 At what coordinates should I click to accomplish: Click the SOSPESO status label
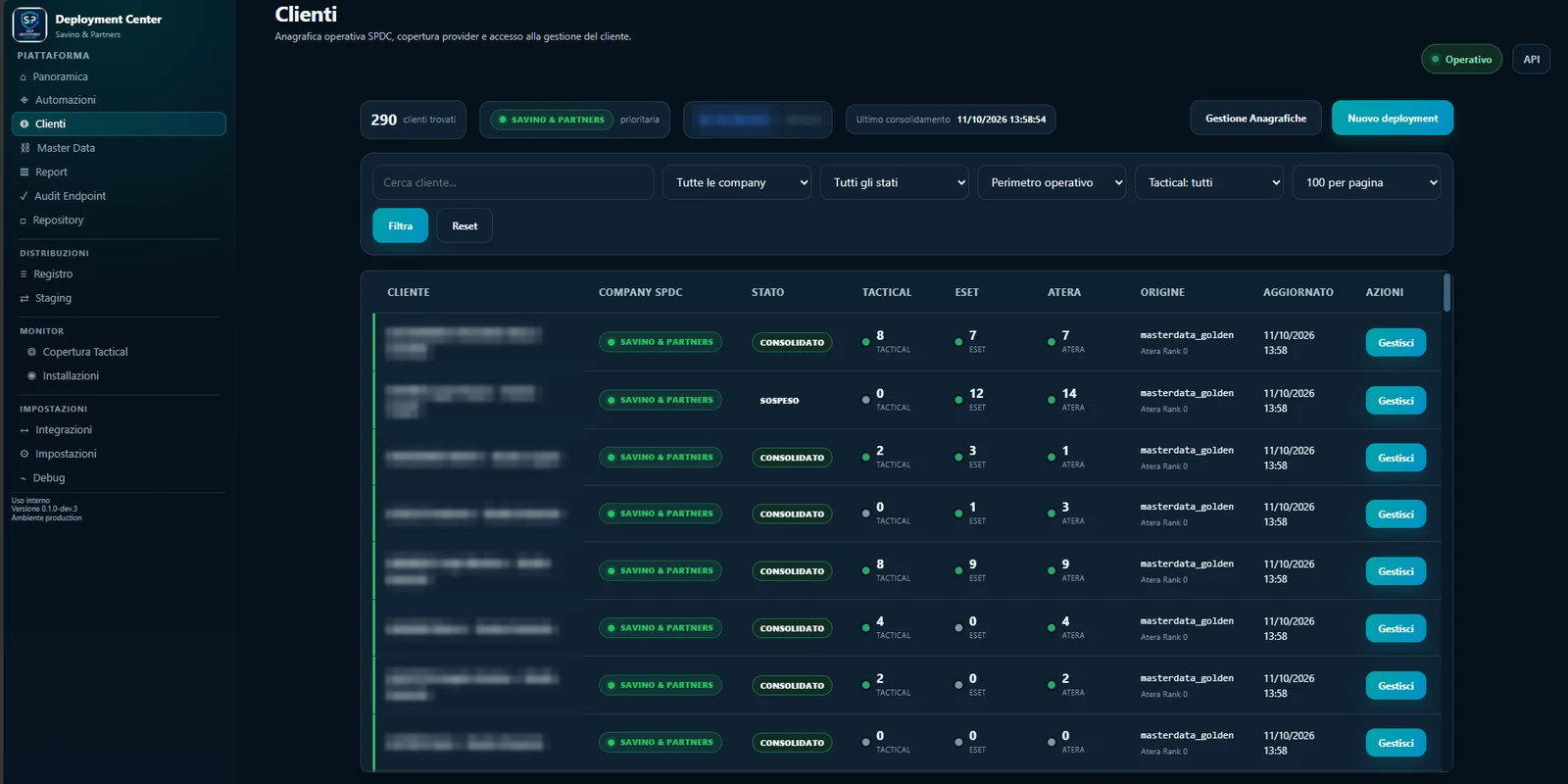779,401
